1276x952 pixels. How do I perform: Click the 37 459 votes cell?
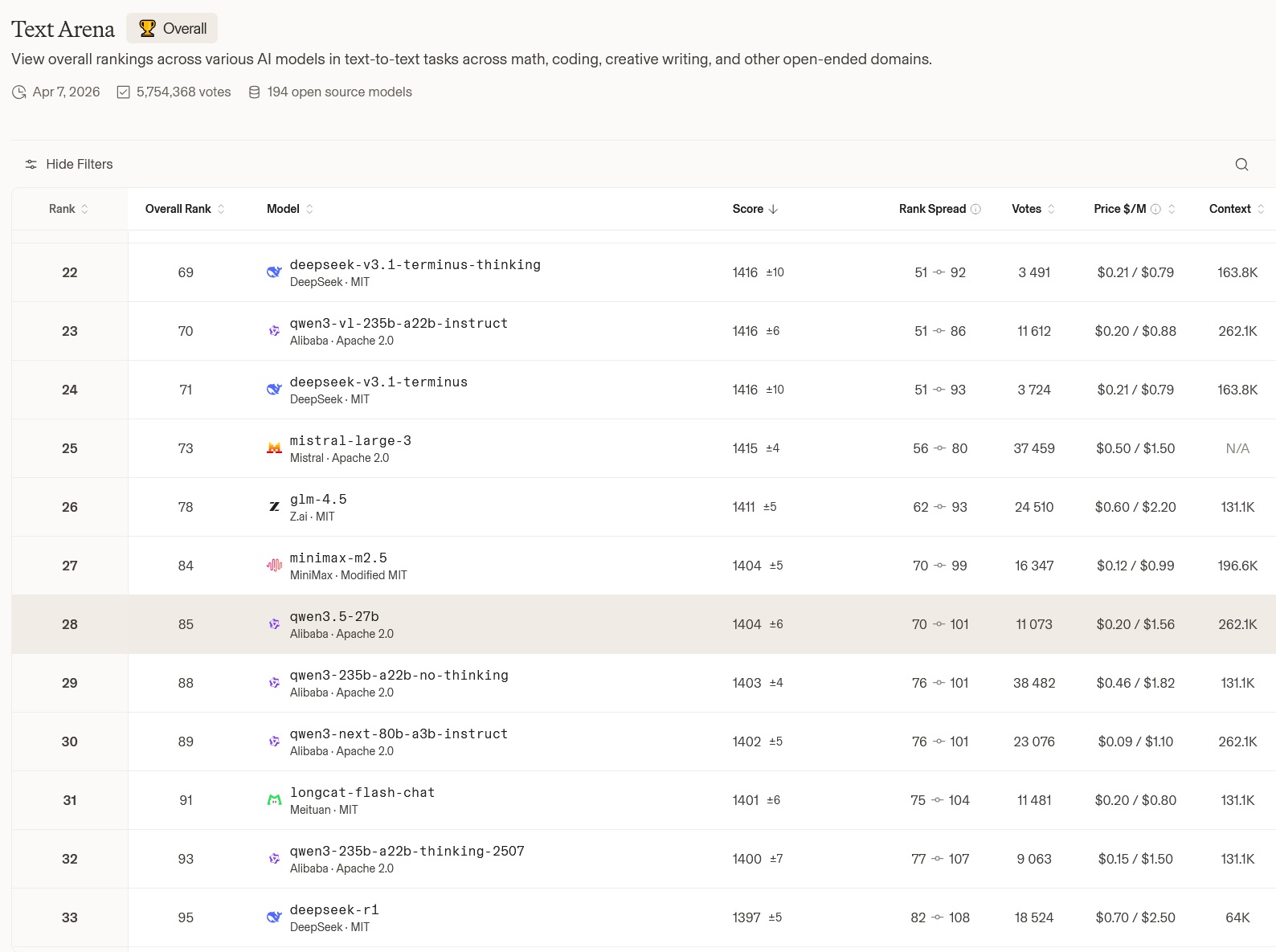tap(1034, 448)
